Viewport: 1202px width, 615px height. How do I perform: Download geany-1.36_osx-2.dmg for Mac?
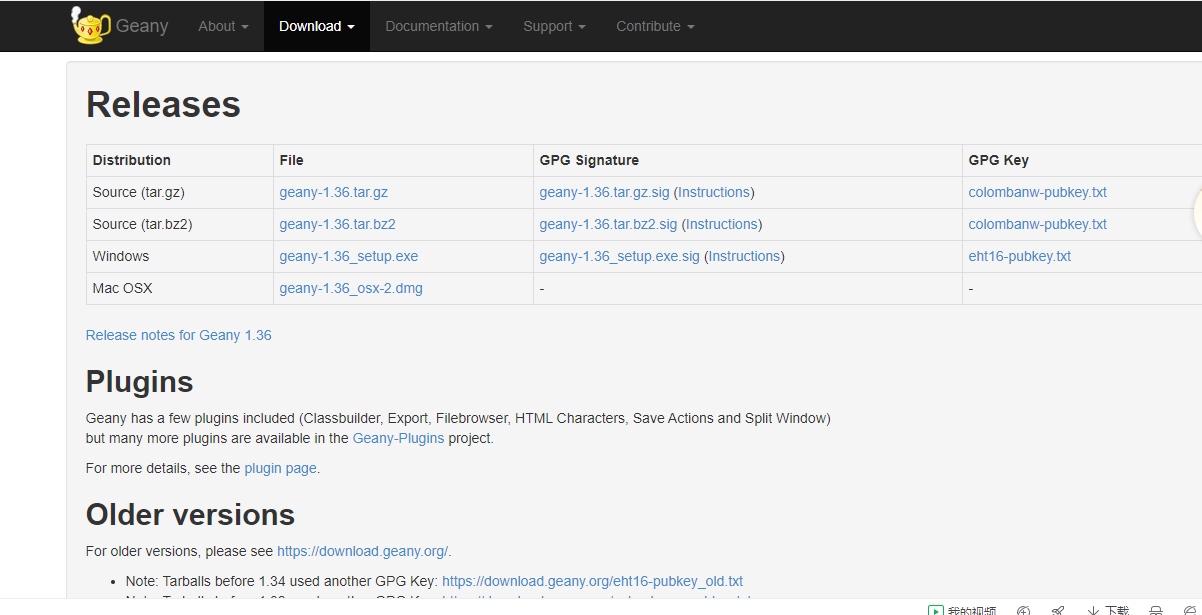point(351,288)
